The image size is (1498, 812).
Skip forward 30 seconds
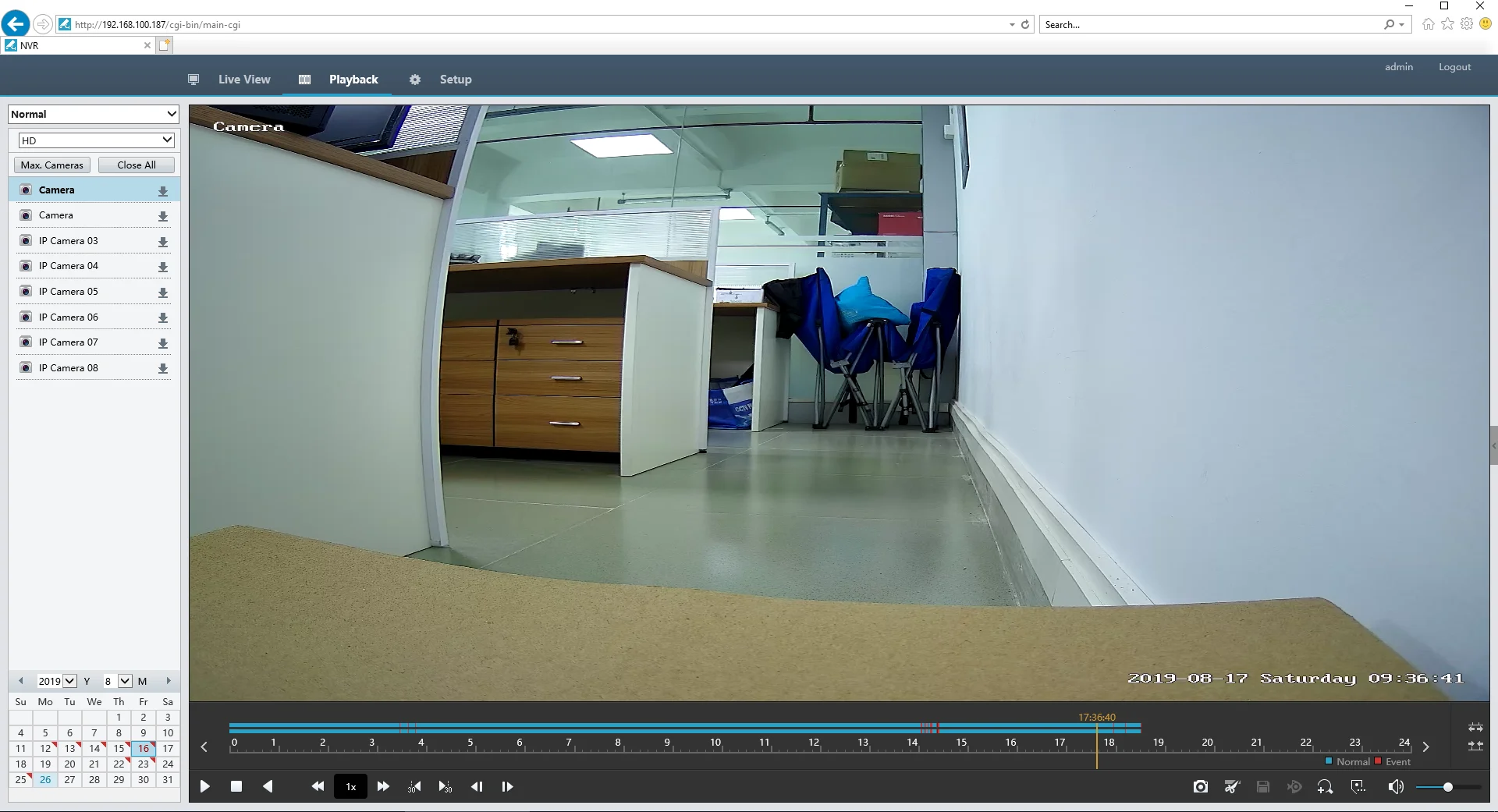point(445,787)
